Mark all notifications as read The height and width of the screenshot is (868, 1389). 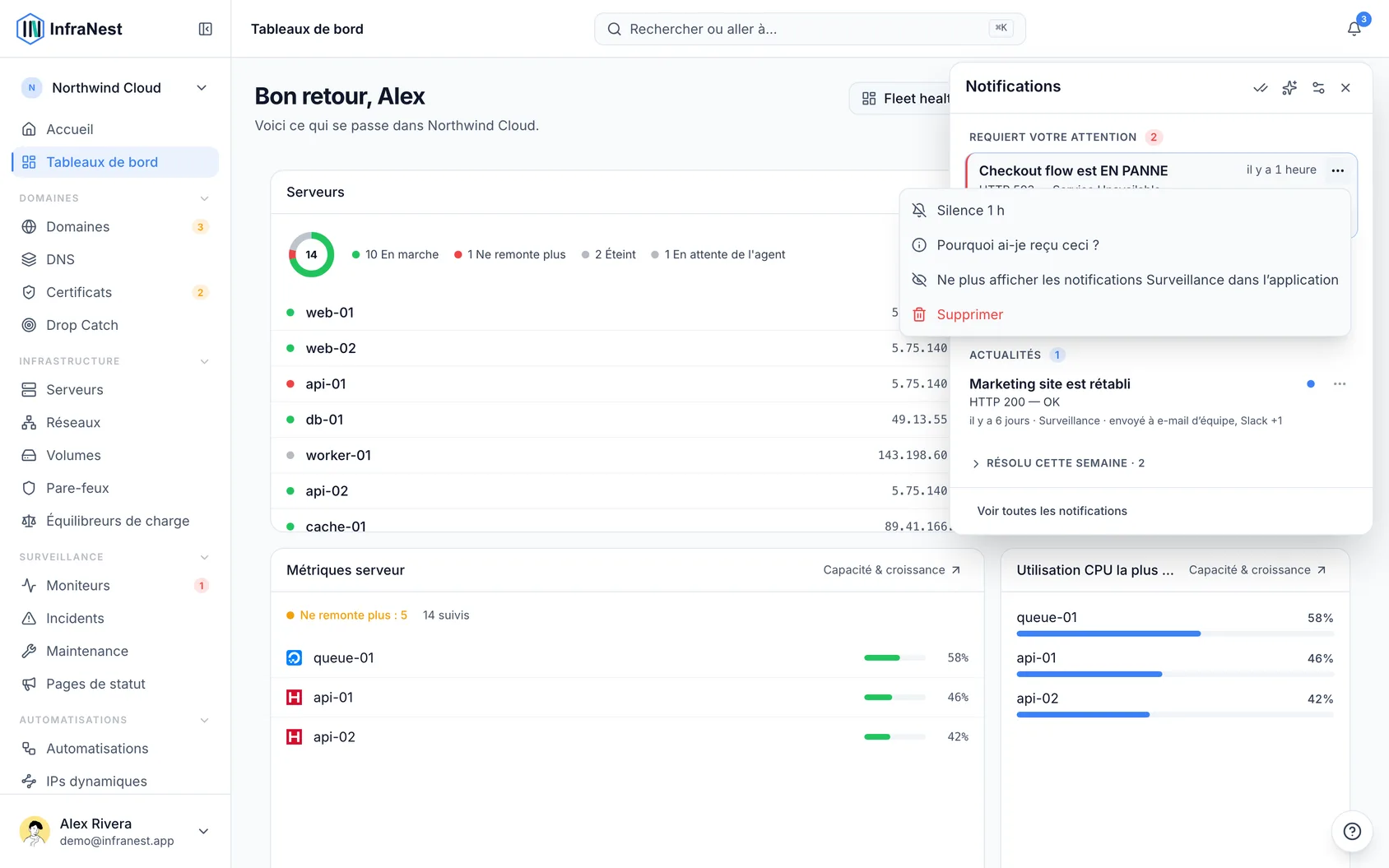pyautogui.click(x=1260, y=88)
